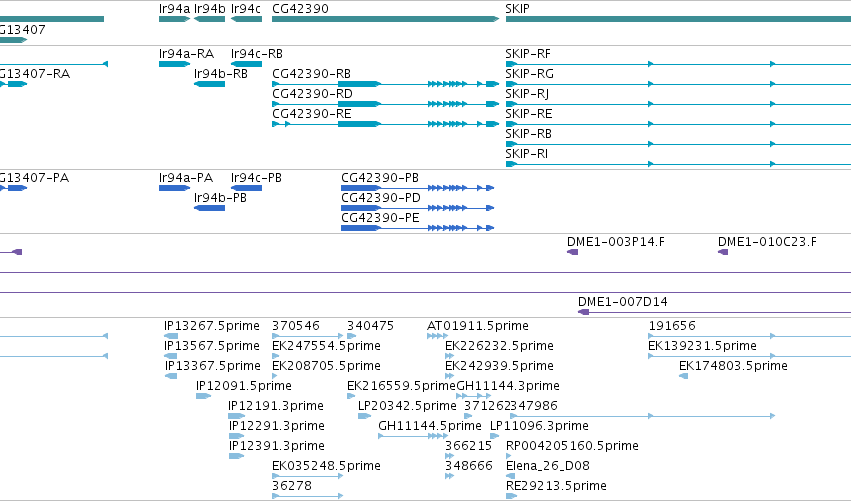Select SKIP-RG transcript label
This screenshot has width=851, height=501.
pos(530,74)
